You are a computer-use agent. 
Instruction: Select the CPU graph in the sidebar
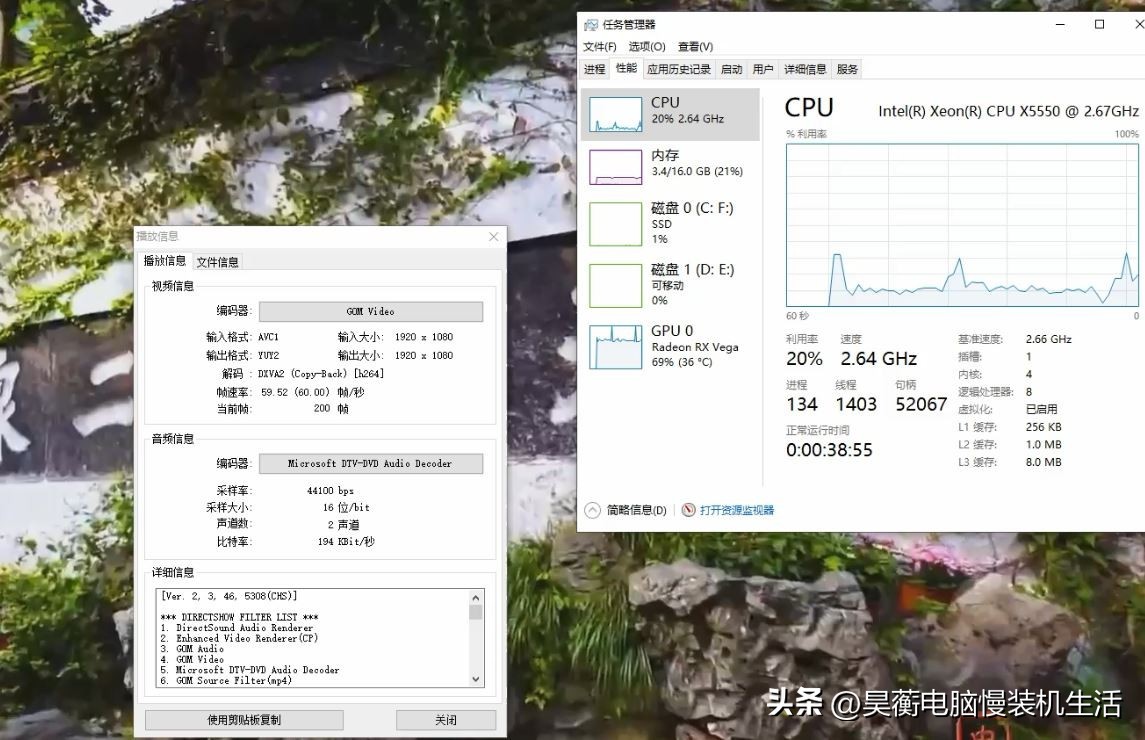(x=655, y=114)
